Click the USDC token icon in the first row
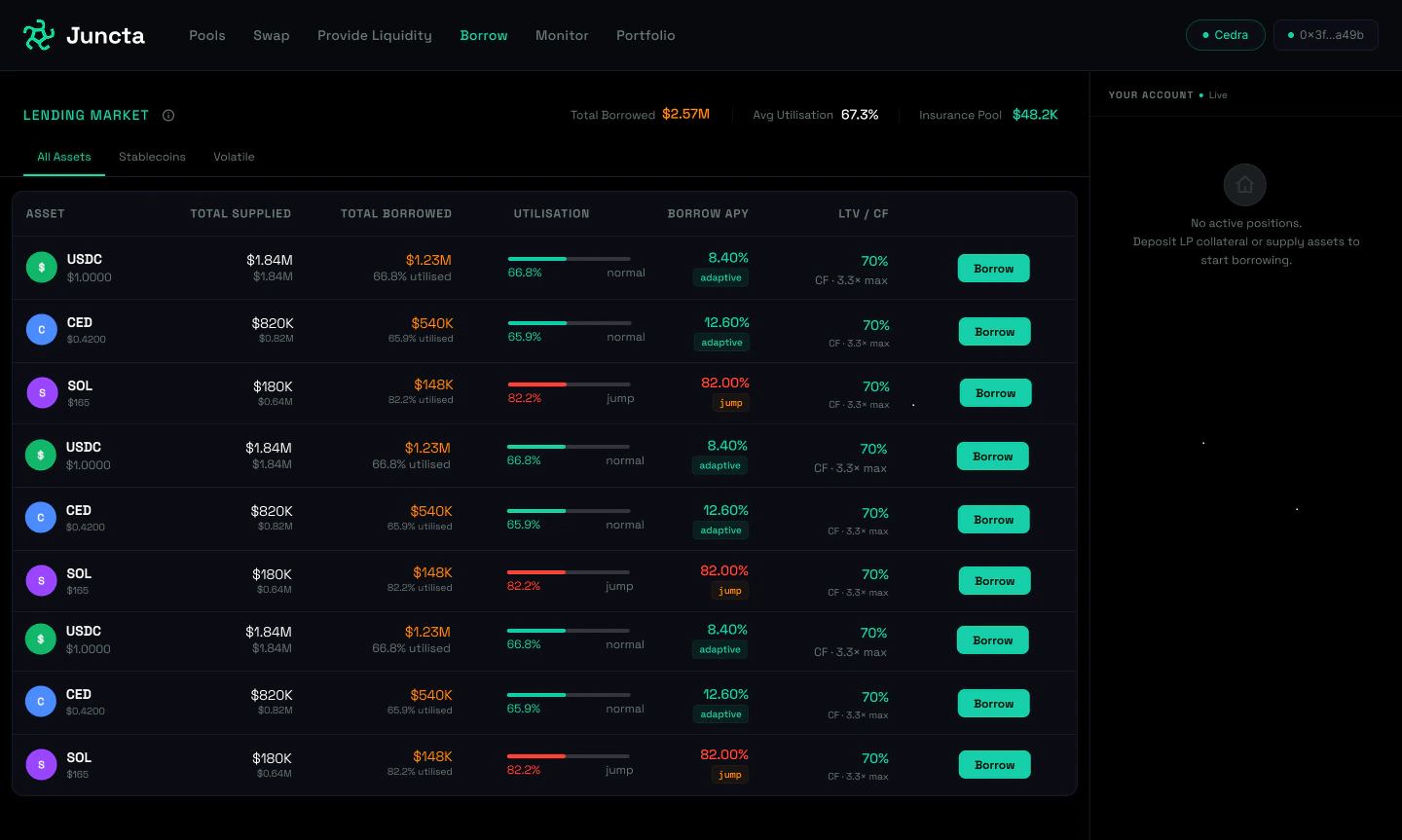The image size is (1402, 840). pyautogui.click(x=41, y=266)
